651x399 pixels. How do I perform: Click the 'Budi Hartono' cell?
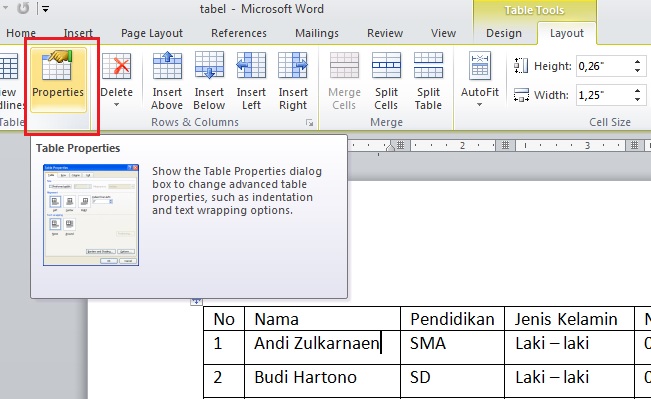tap(323, 381)
